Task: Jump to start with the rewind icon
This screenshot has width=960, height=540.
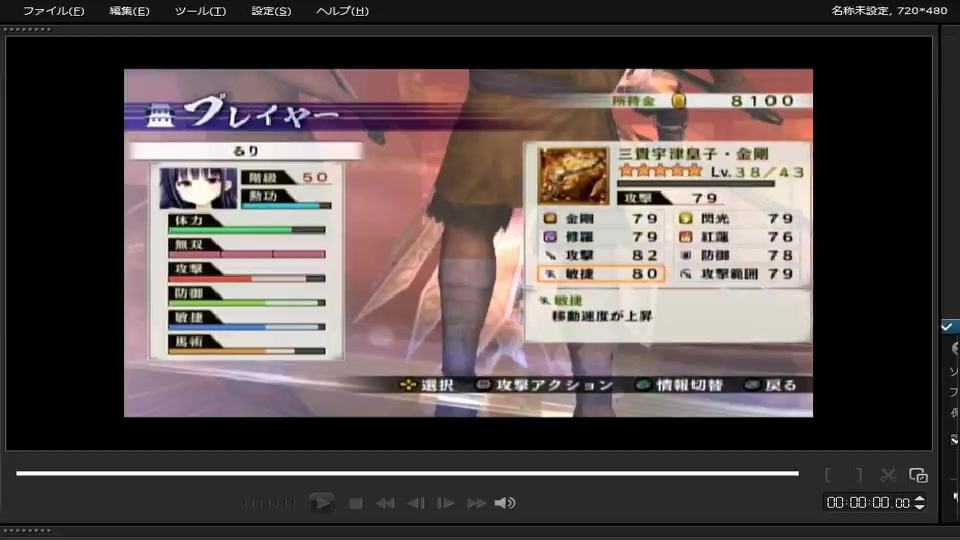Action: 385,503
